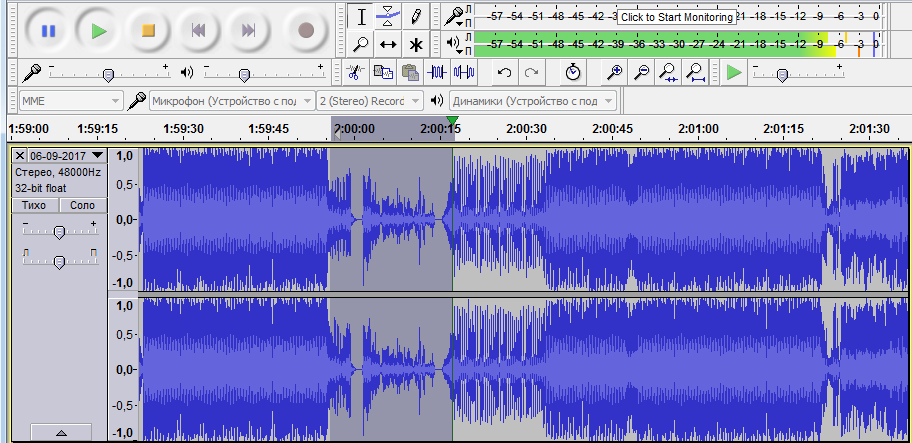This screenshot has height=443, width=912.
Task: Fit whole project in window
Action: pos(695,73)
